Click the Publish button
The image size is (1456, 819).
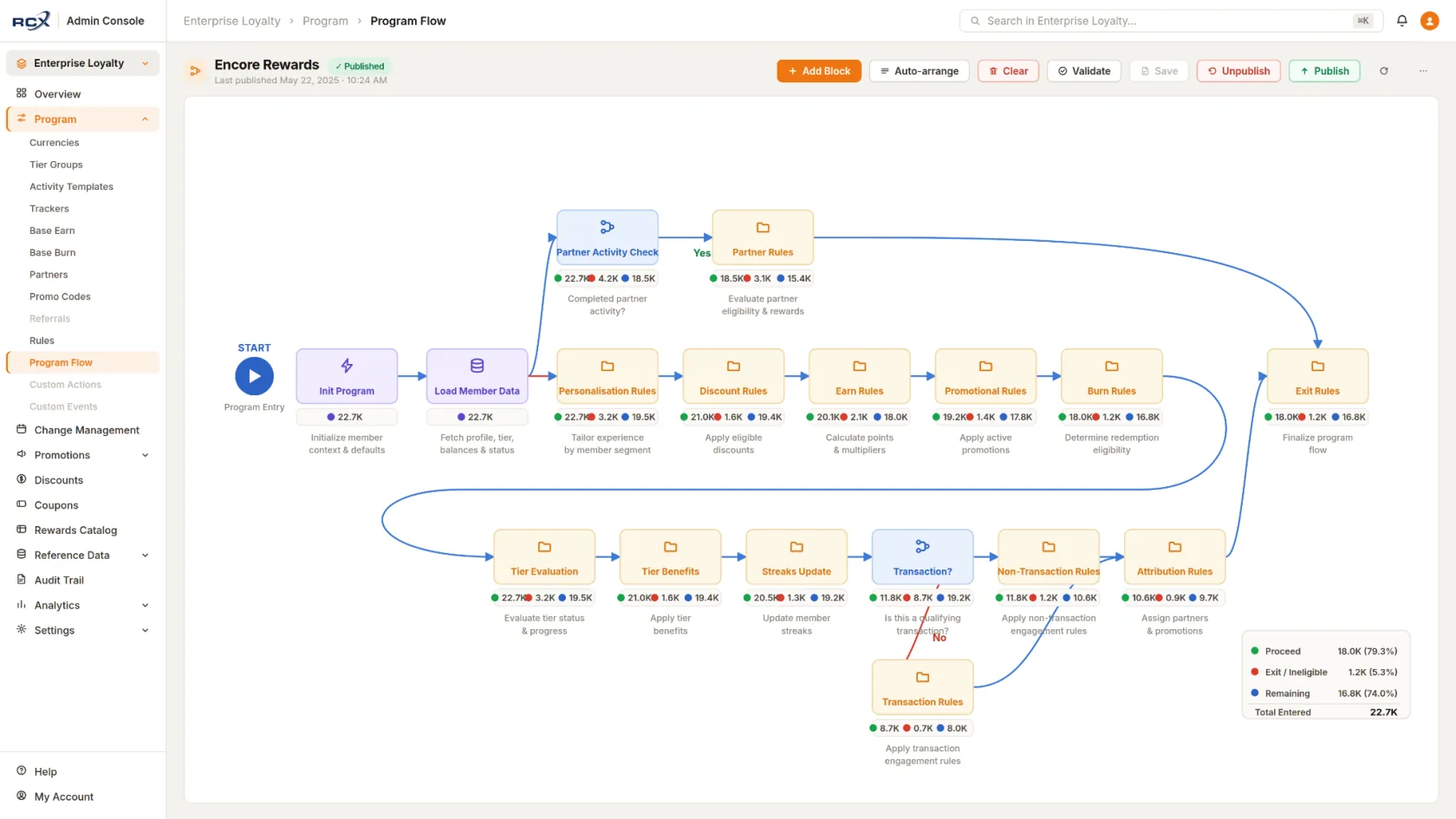[x=1324, y=71]
